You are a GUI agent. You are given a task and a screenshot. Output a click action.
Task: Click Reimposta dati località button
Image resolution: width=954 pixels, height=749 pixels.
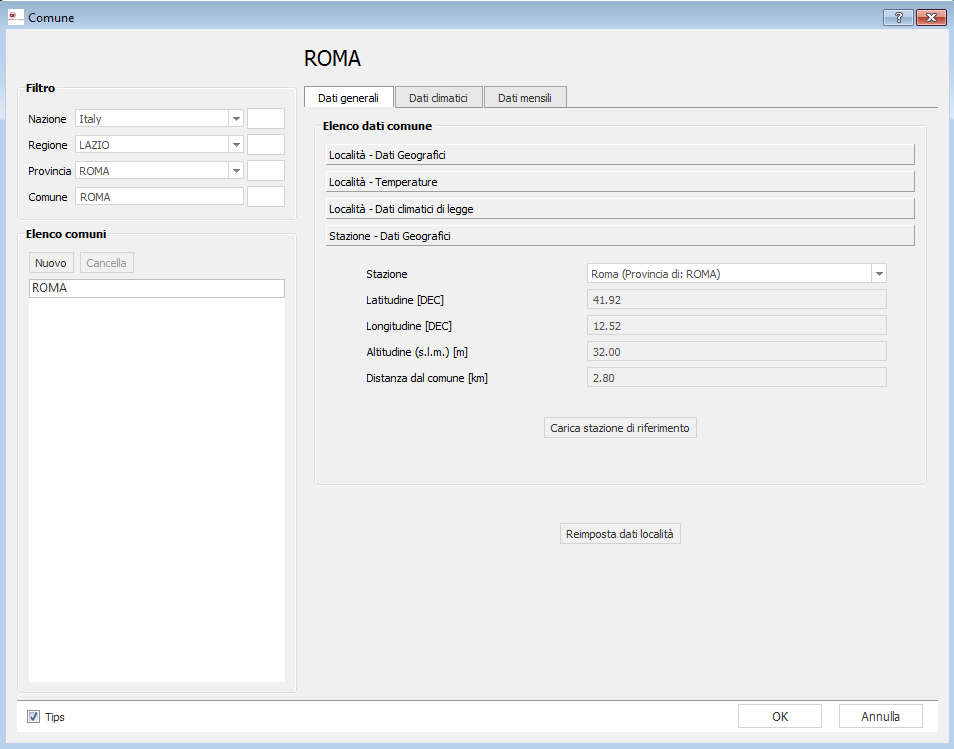[x=621, y=534]
